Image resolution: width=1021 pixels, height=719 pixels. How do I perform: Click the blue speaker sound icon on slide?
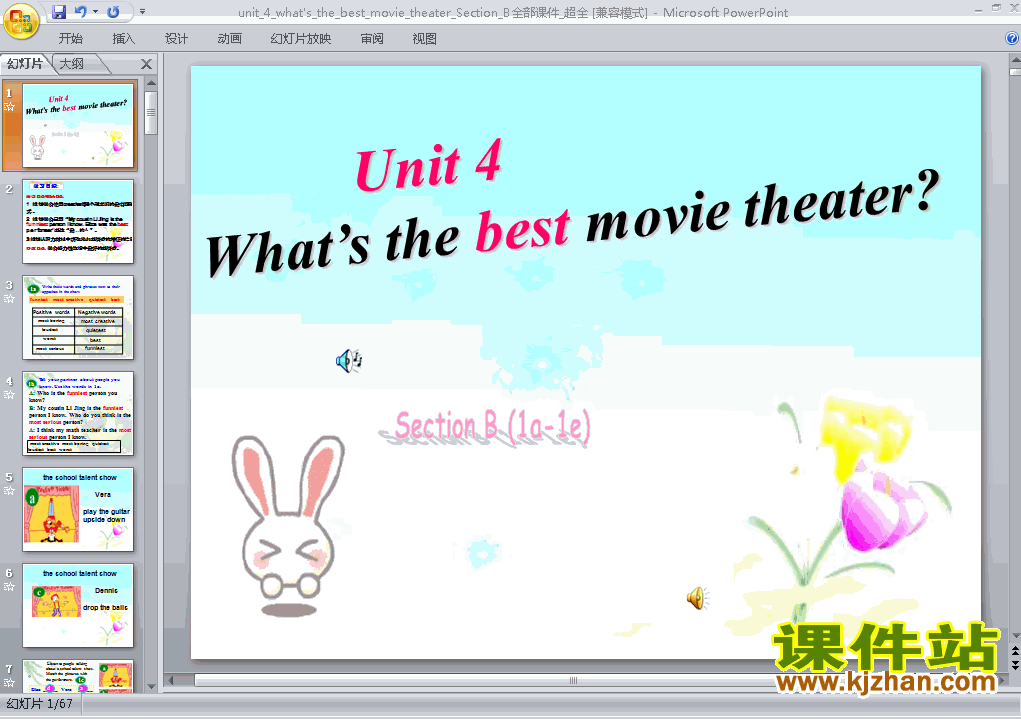pyautogui.click(x=348, y=360)
